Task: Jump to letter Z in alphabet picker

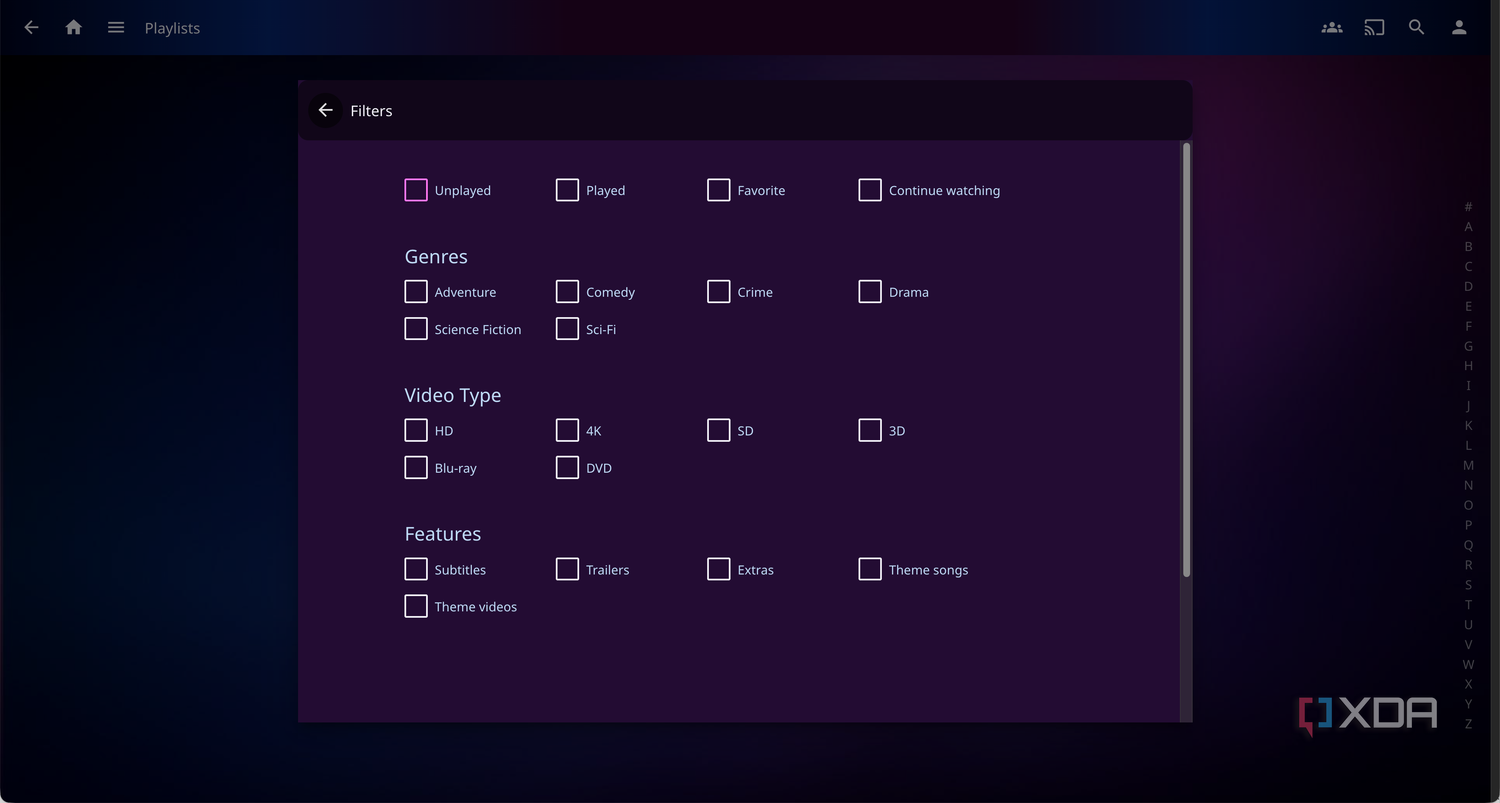Action: [1468, 724]
